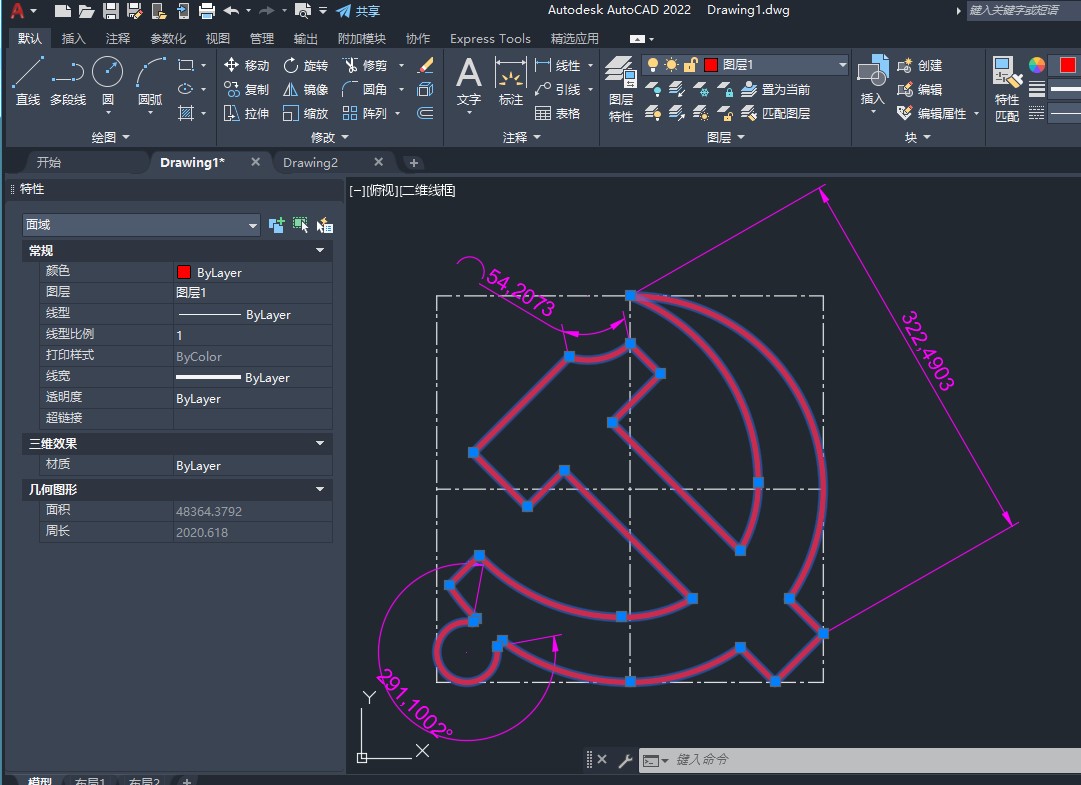This screenshot has height=785, width=1081.
Task: Toggle the sun freeze state of 图层1
Action: [x=671, y=65]
